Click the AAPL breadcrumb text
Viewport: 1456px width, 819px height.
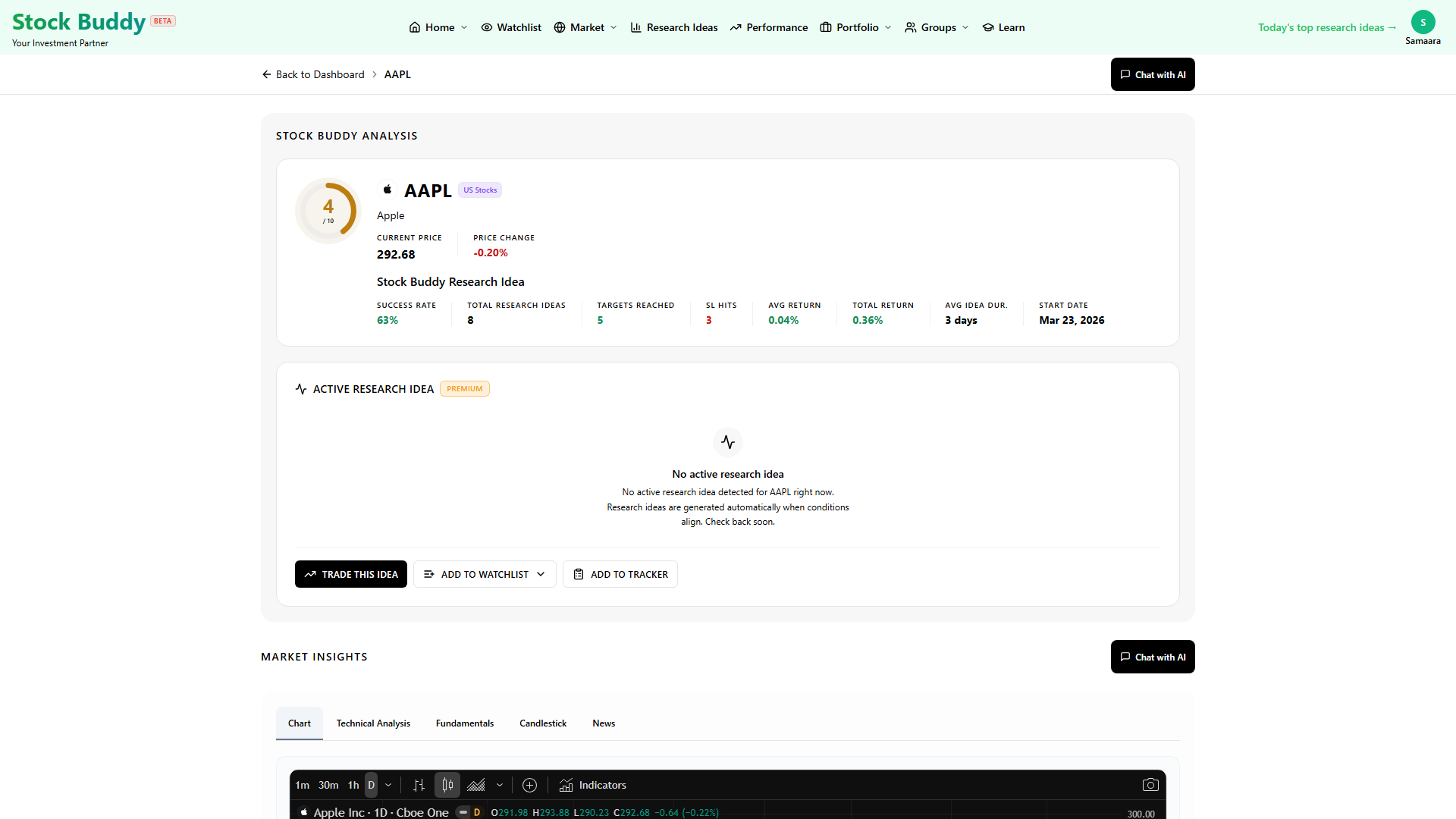pyautogui.click(x=397, y=74)
